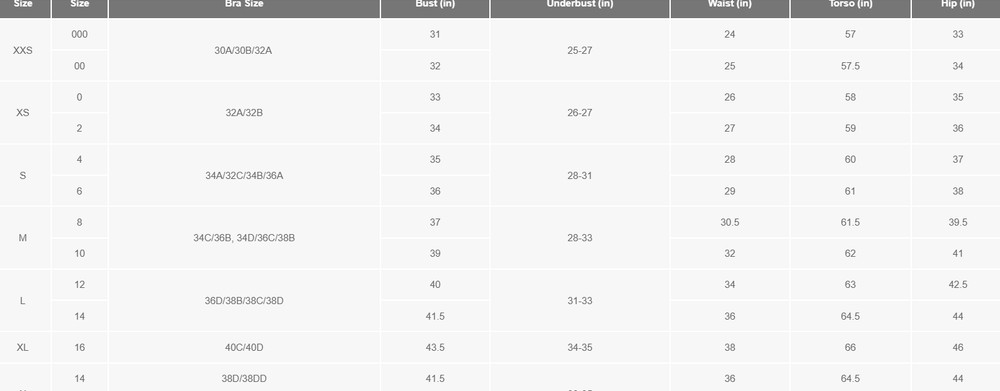
Task: Click the 40C/40D bra size cell
Action: (x=244, y=348)
